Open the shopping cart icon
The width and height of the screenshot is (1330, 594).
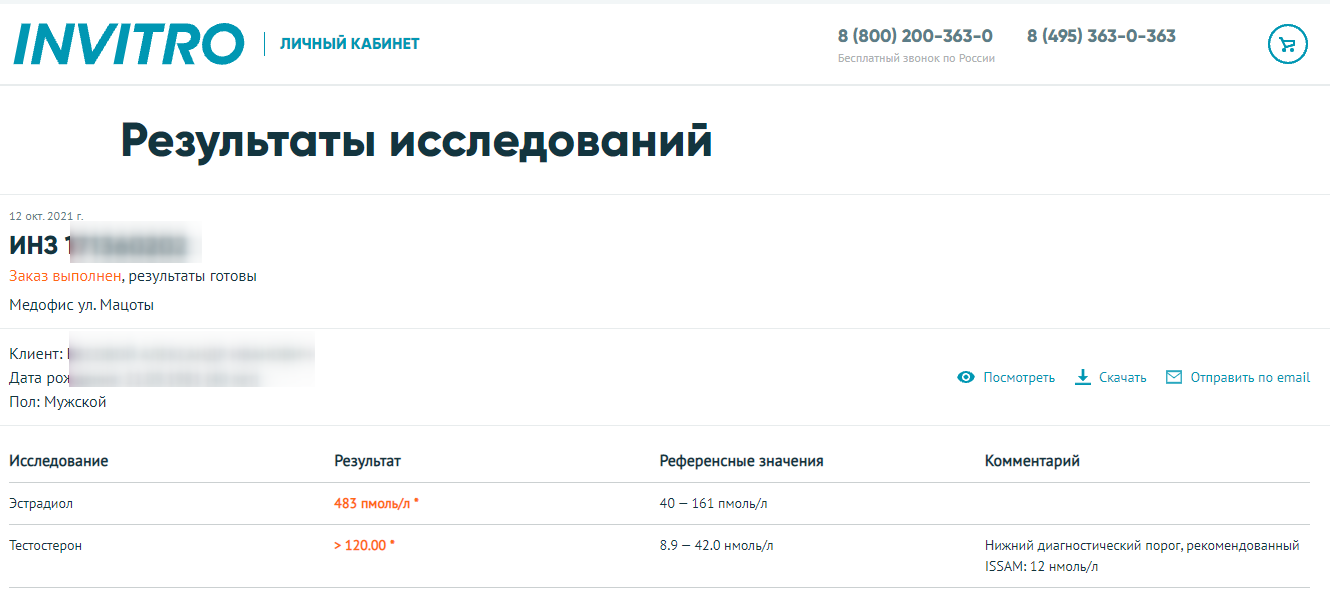click(1288, 44)
